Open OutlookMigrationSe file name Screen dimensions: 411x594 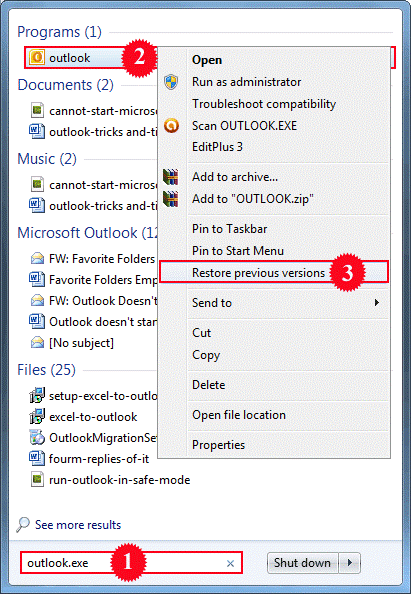[103, 438]
